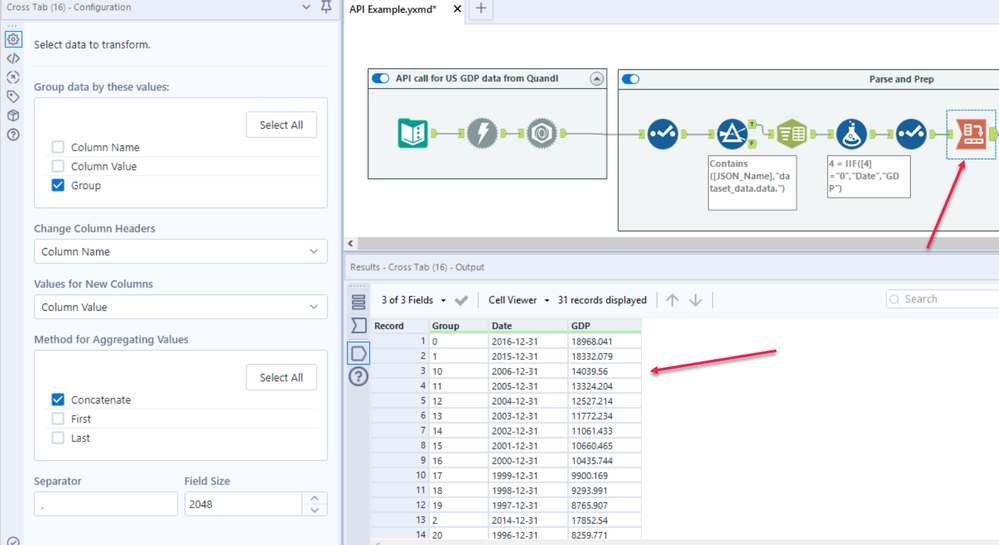Open the Annotation tag icon in sidebar
The height and width of the screenshot is (545, 999).
pyautogui.click(x=13, y=96)
